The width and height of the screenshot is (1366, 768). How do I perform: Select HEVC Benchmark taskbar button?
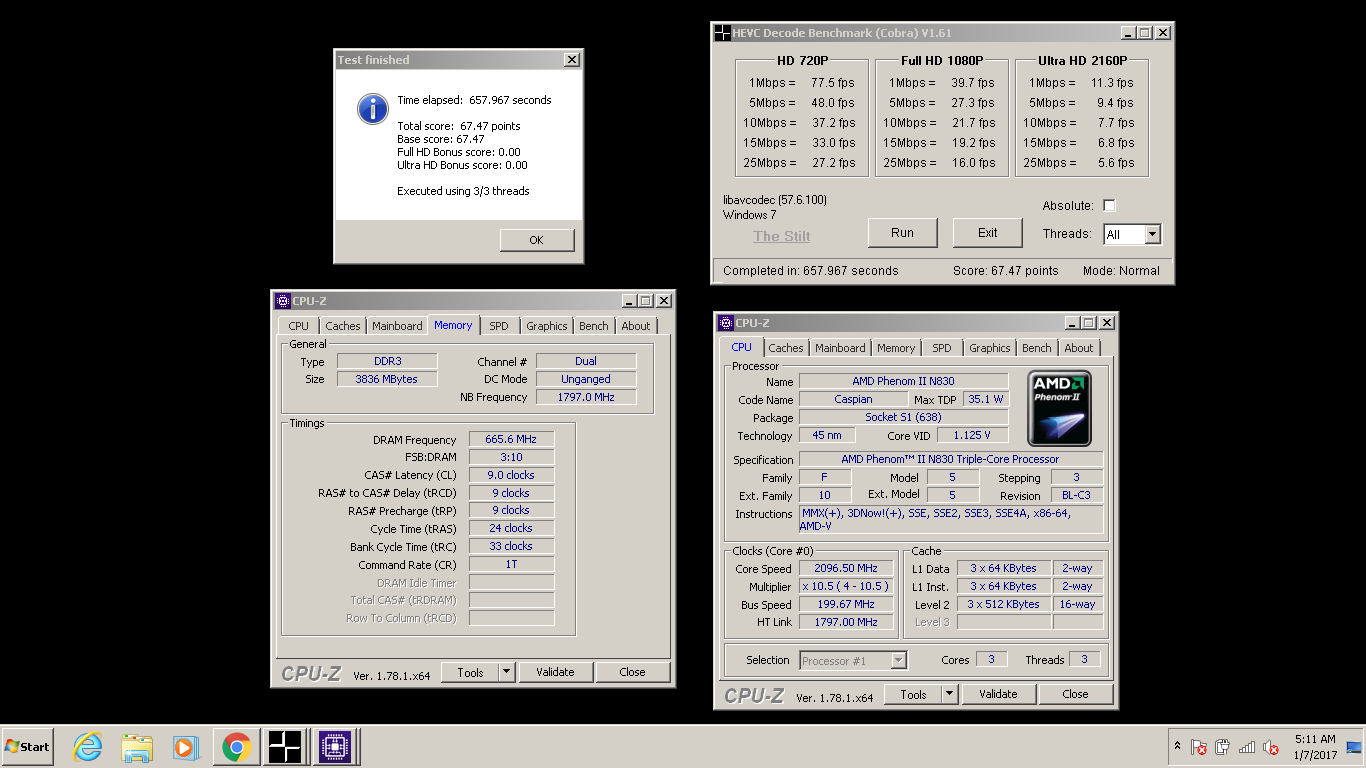tap(284, 747)
